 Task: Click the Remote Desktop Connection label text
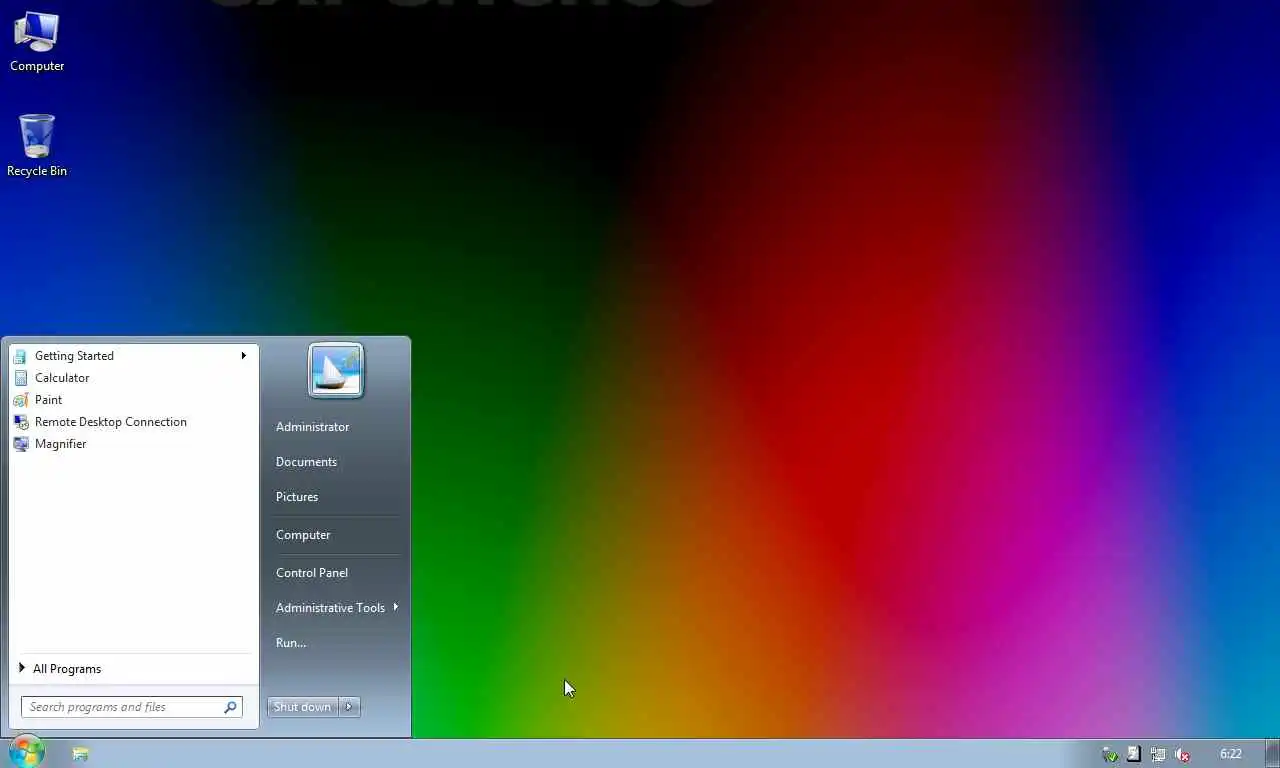tap(111, 422)
